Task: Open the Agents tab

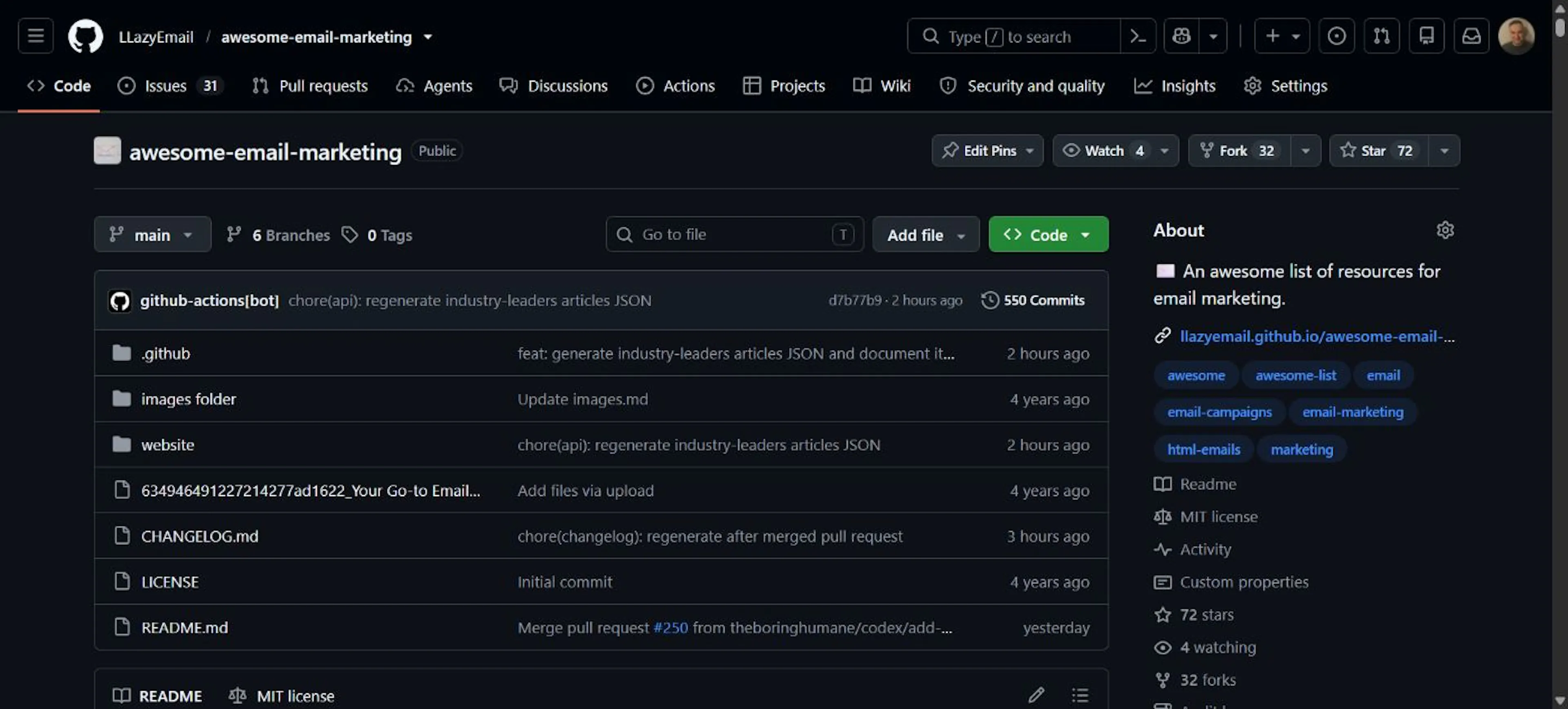Action: pos(434,86)
